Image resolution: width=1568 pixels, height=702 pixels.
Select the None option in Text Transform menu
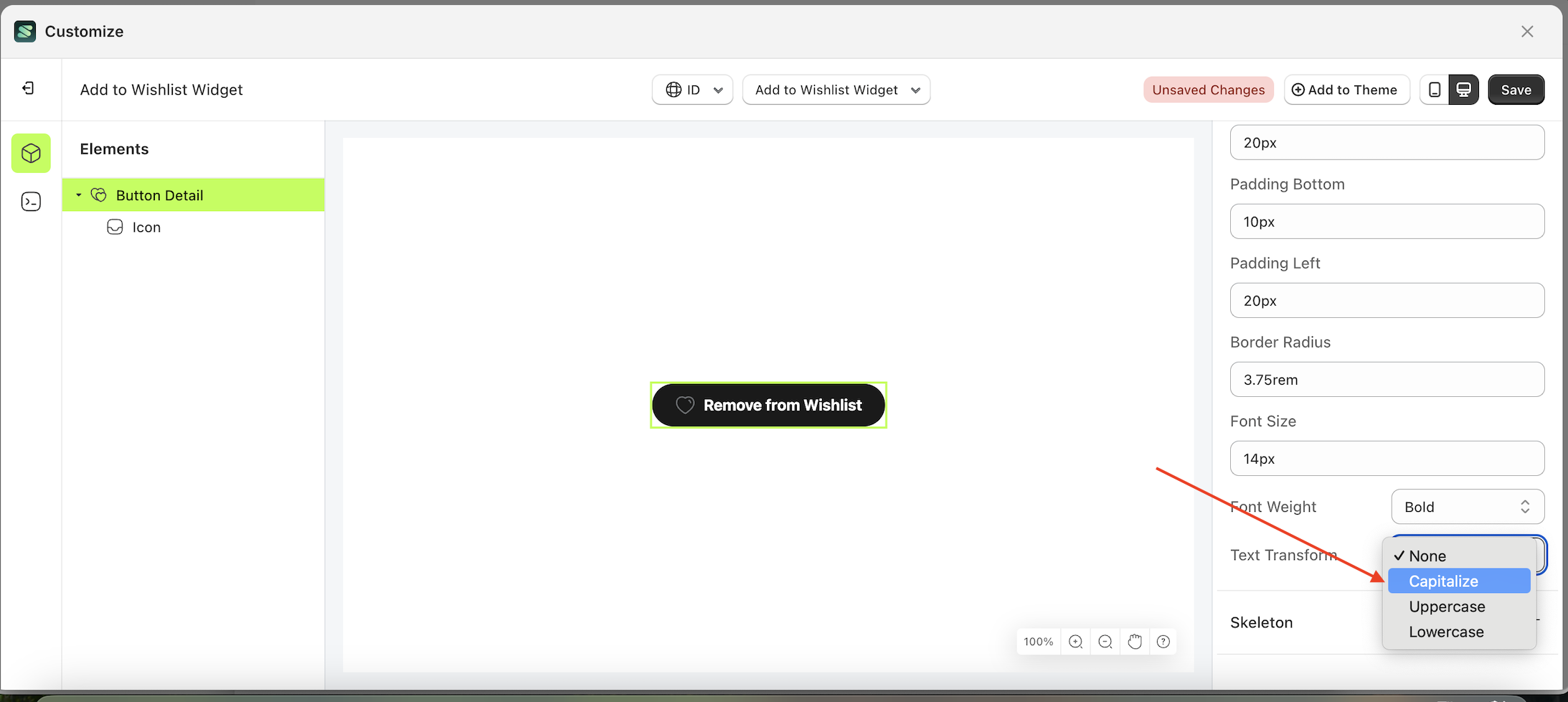(1428, 556)
